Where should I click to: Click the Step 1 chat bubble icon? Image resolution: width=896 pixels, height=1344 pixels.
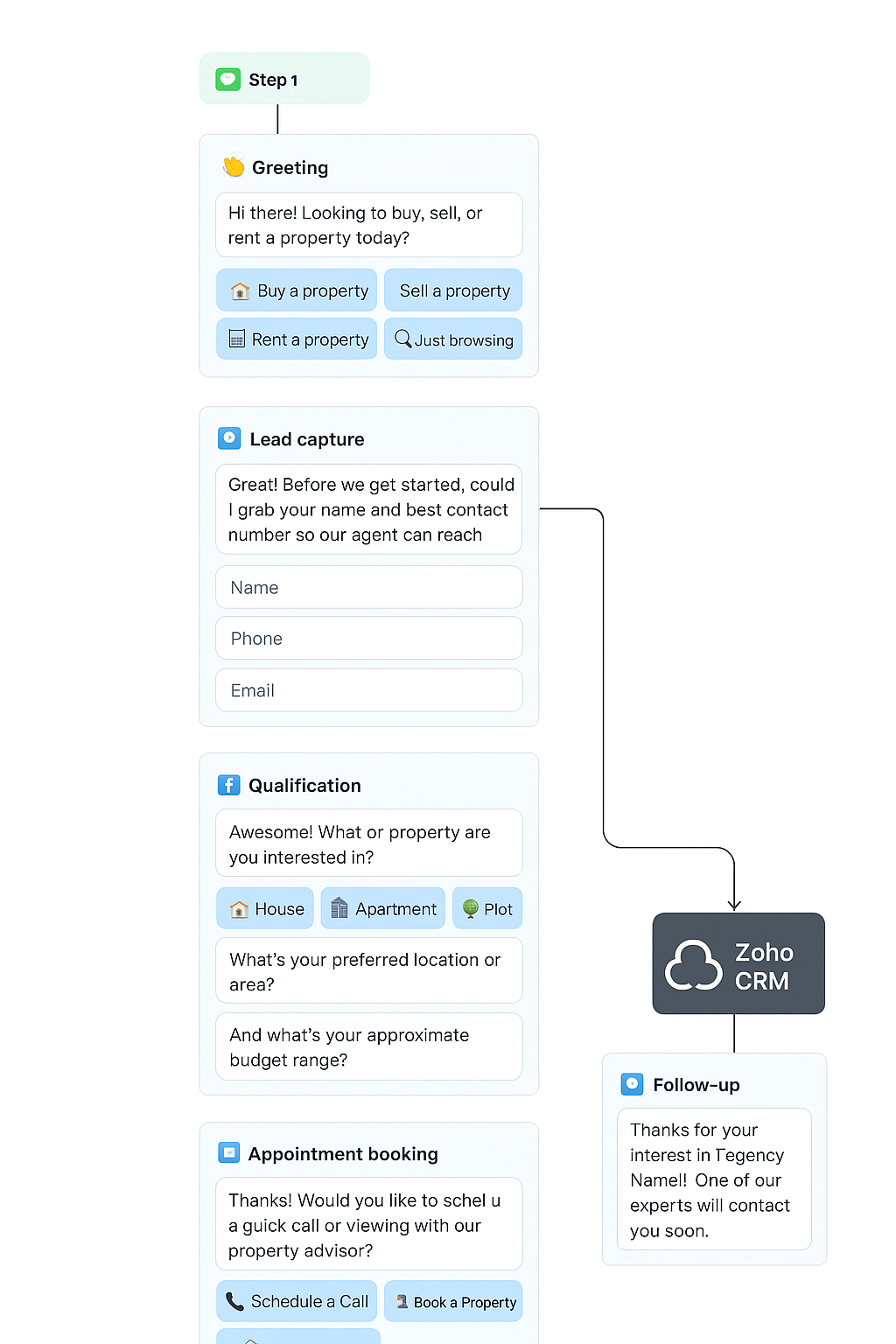(x=228, y=79)
